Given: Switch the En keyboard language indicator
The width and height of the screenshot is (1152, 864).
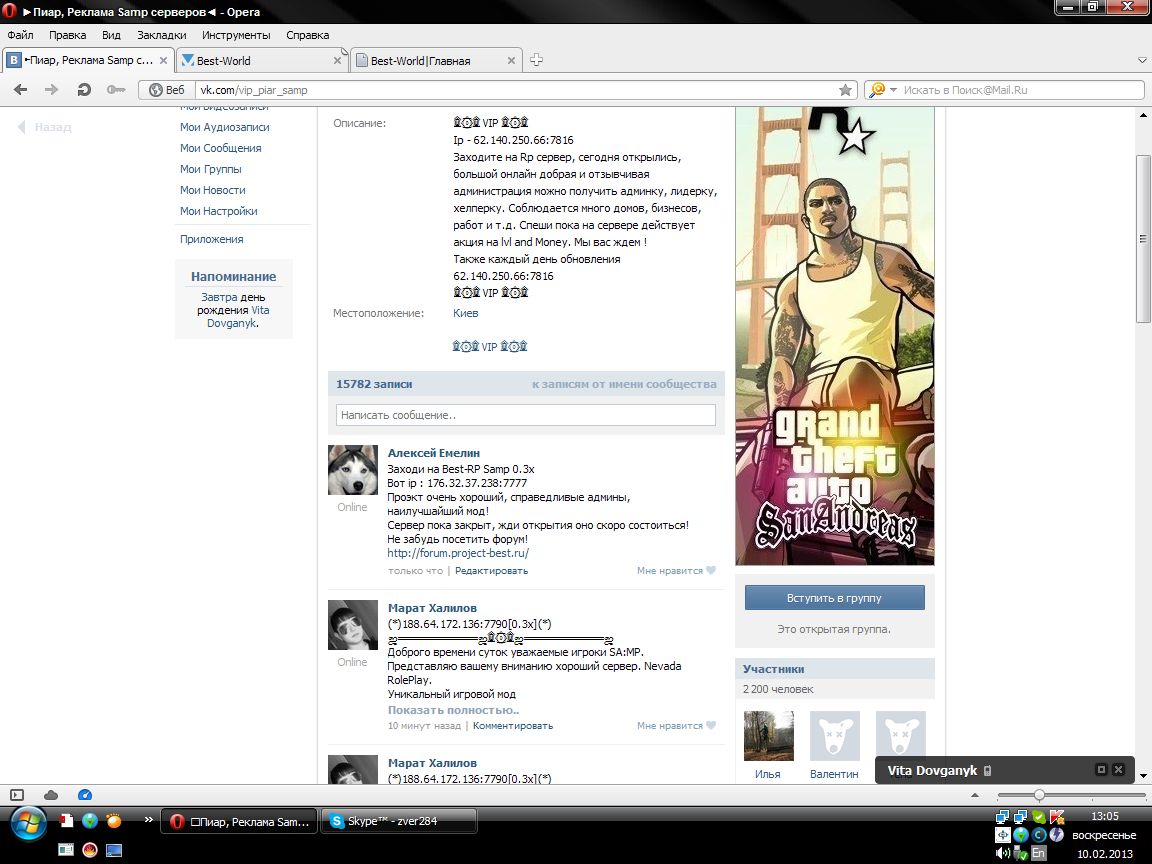Looking at the screenshot, I should coord(1038,853).
